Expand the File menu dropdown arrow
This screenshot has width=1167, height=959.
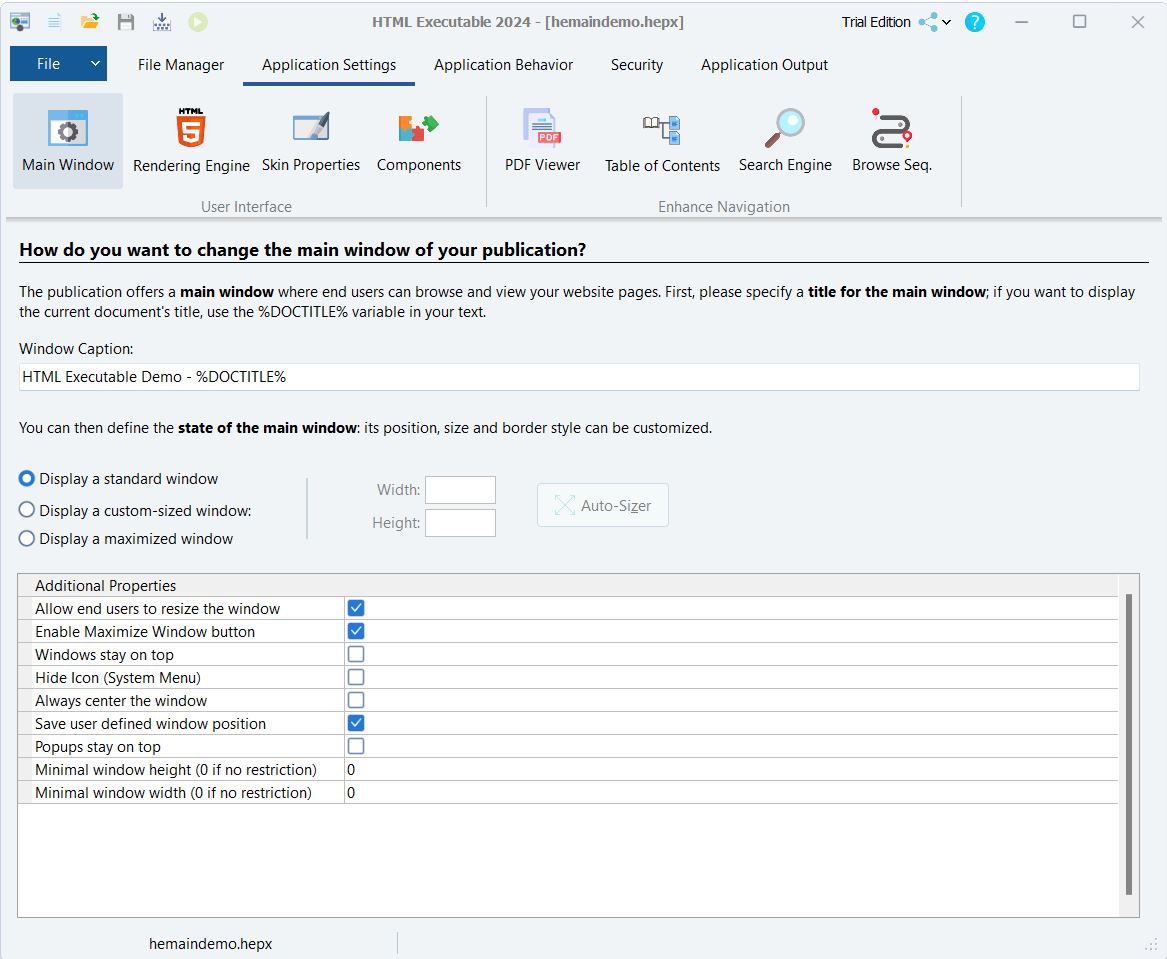pos(95,64)
